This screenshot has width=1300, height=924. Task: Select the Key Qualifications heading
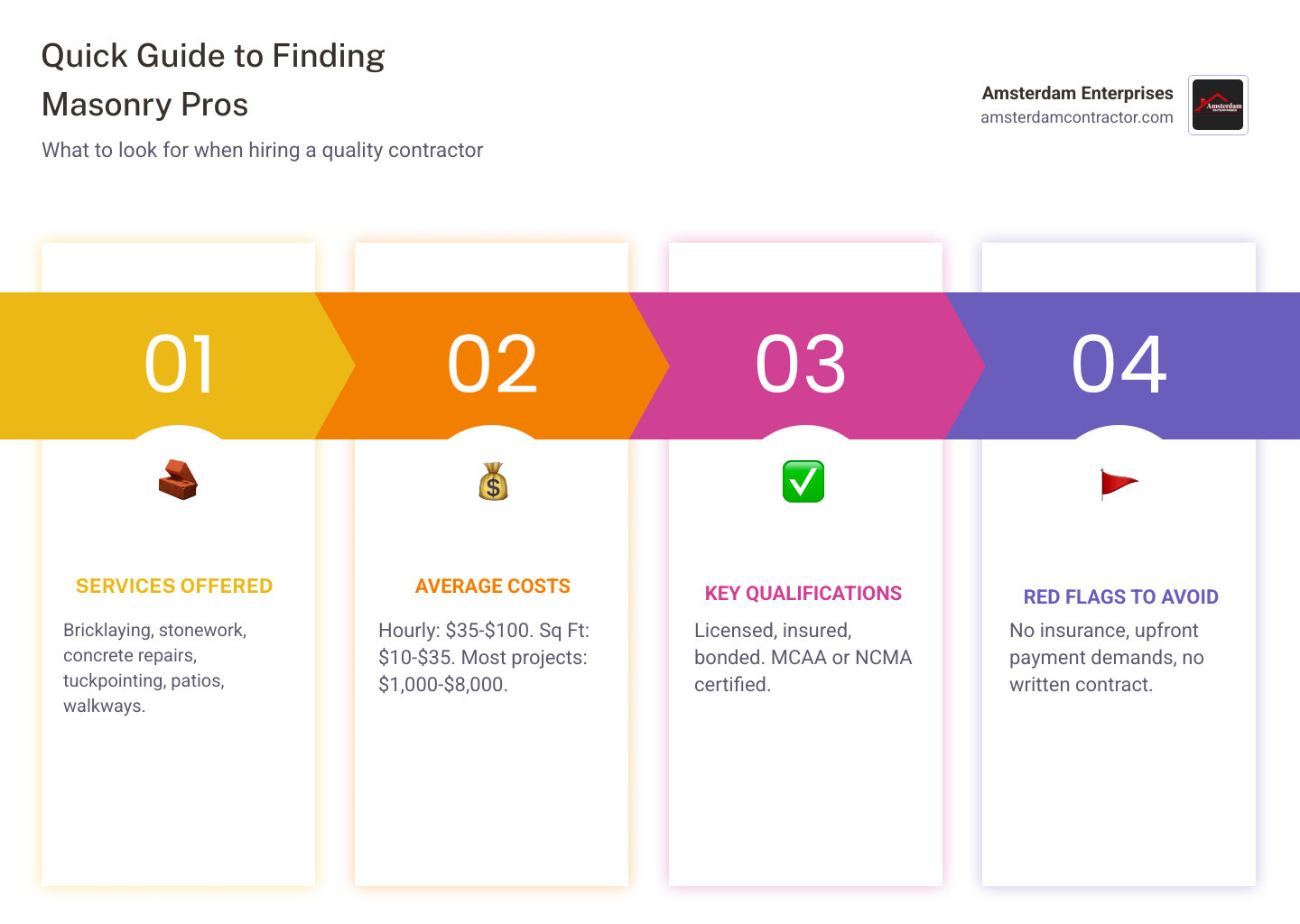803,594
